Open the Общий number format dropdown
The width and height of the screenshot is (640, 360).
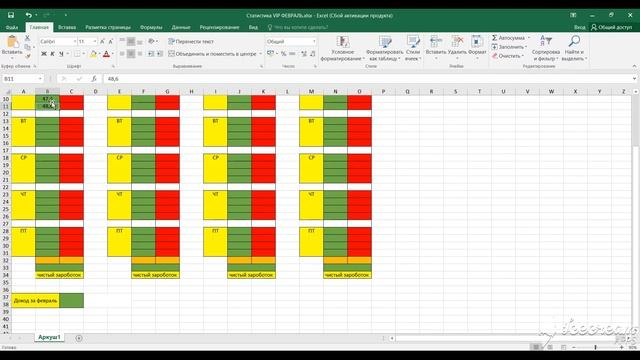coord(314,42)
